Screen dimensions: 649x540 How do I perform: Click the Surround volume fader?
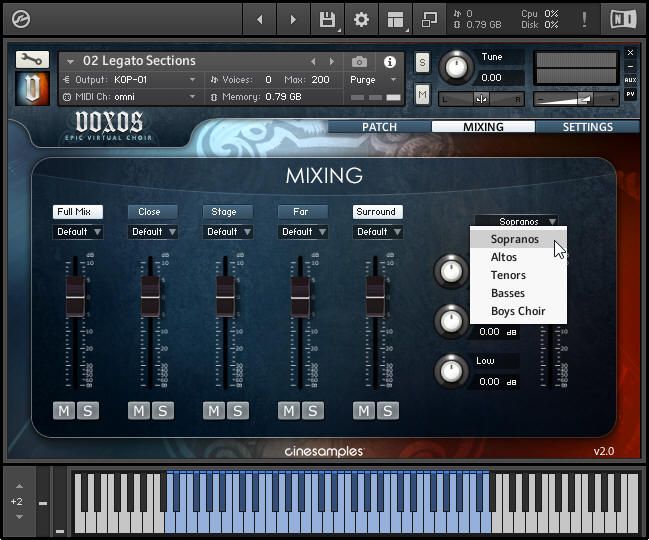coord(375,297)
